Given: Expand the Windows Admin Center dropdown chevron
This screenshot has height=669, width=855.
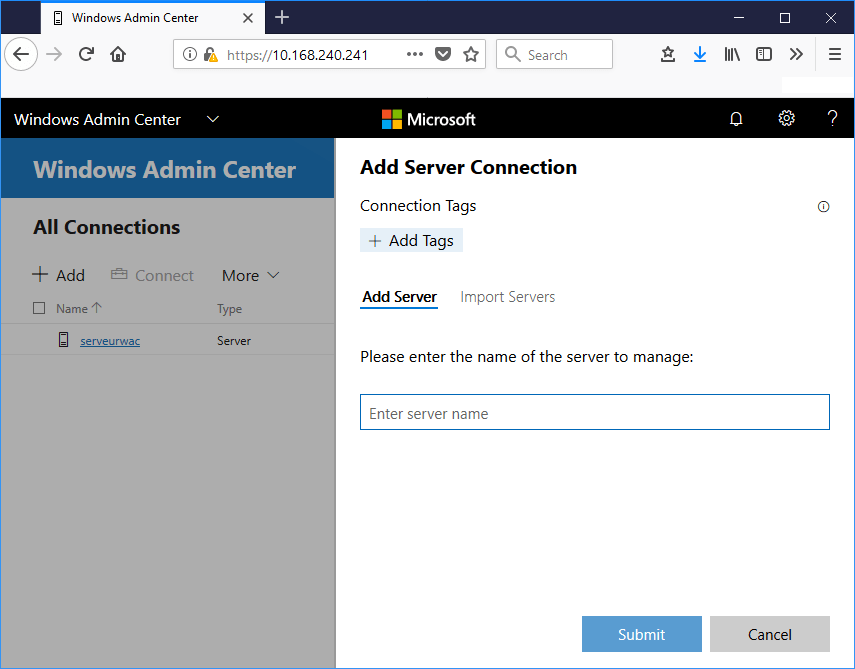Looking at the screenshot, I should [x=213, y=119].
